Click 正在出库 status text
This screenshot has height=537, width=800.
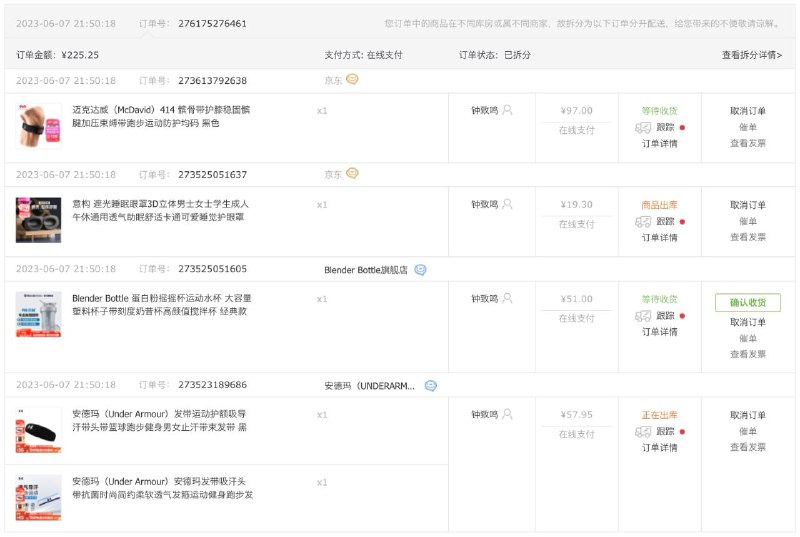[x=659, y=415]
